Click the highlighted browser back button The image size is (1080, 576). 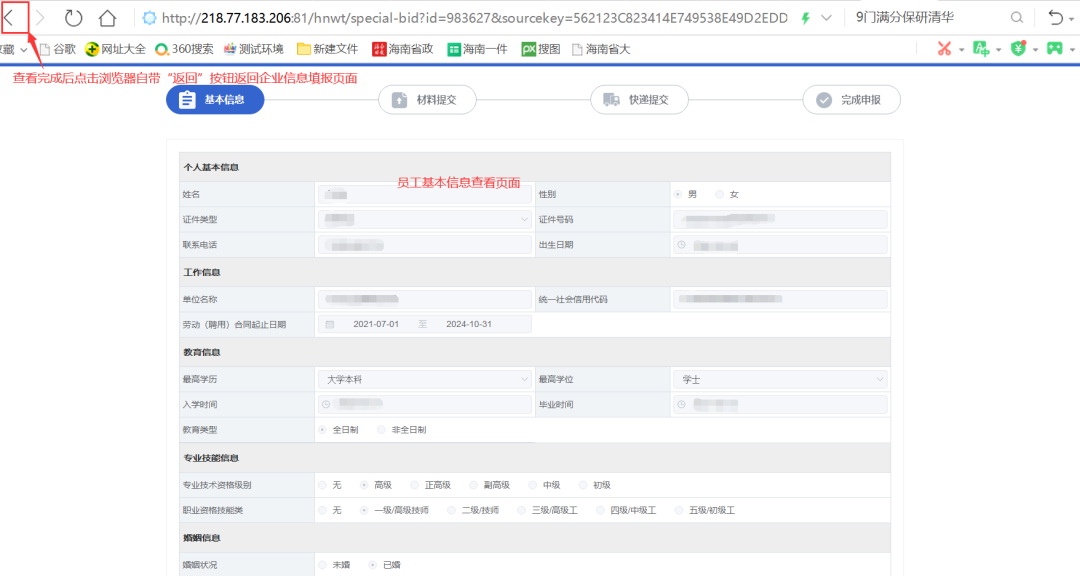(x=14, y=16)
